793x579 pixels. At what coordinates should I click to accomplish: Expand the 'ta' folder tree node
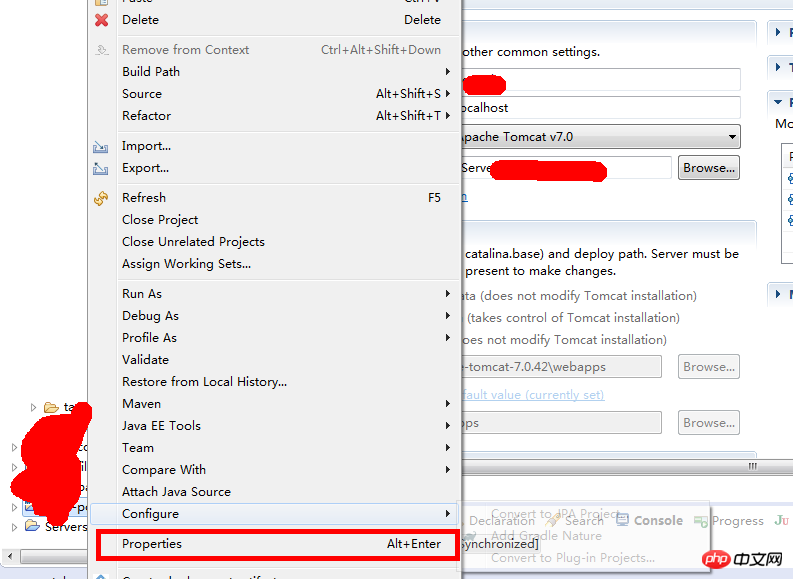(33, 407)
